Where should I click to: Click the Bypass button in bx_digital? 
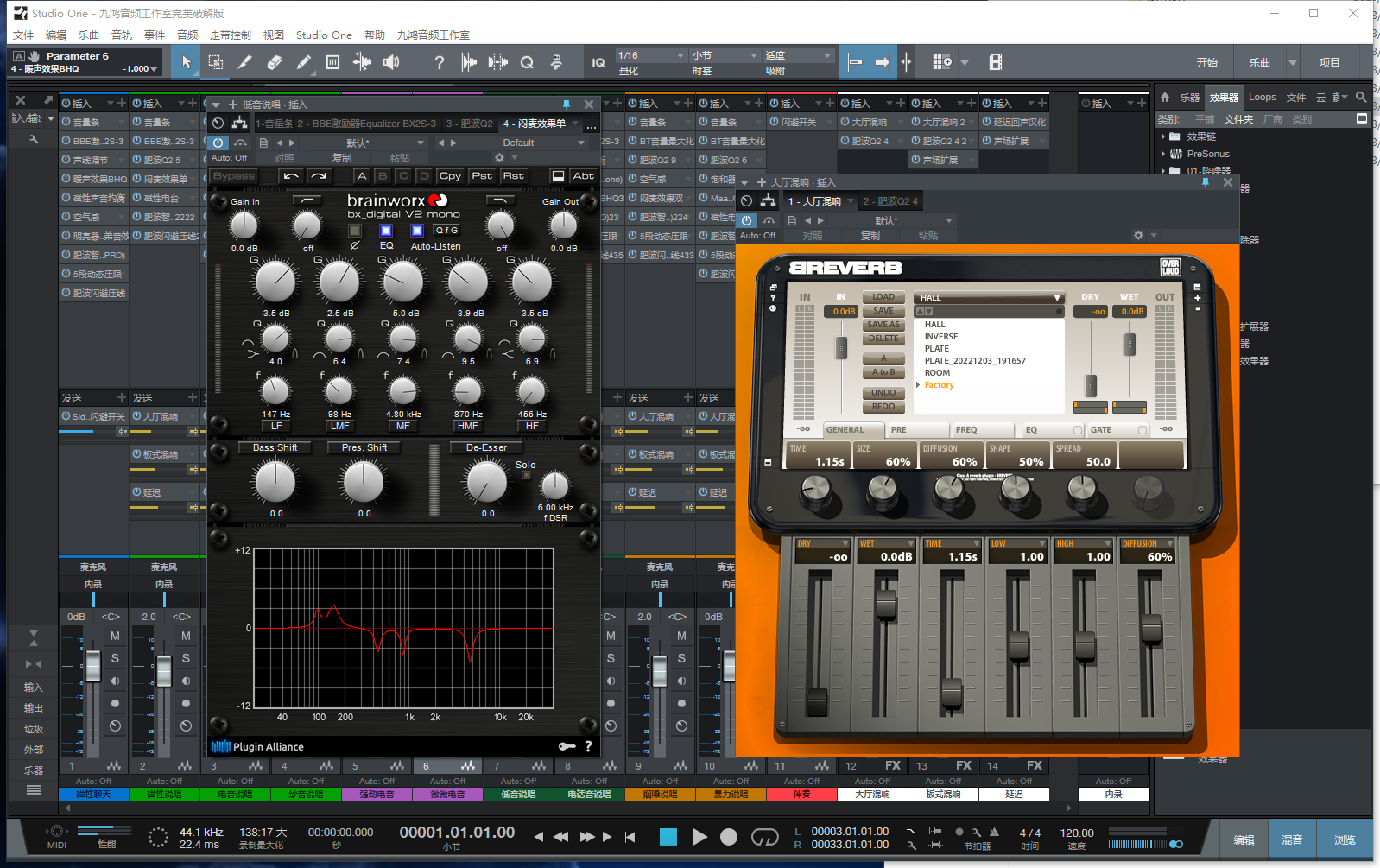(234, 176)
